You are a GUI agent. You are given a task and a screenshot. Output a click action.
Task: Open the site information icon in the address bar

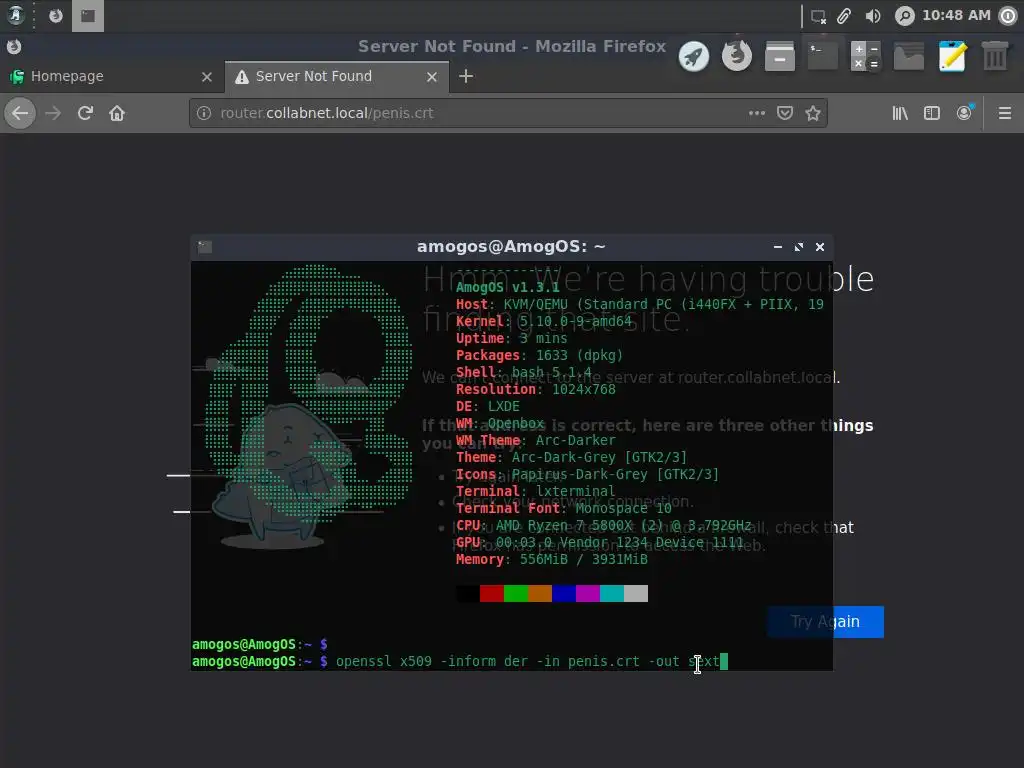coord(204,113)
